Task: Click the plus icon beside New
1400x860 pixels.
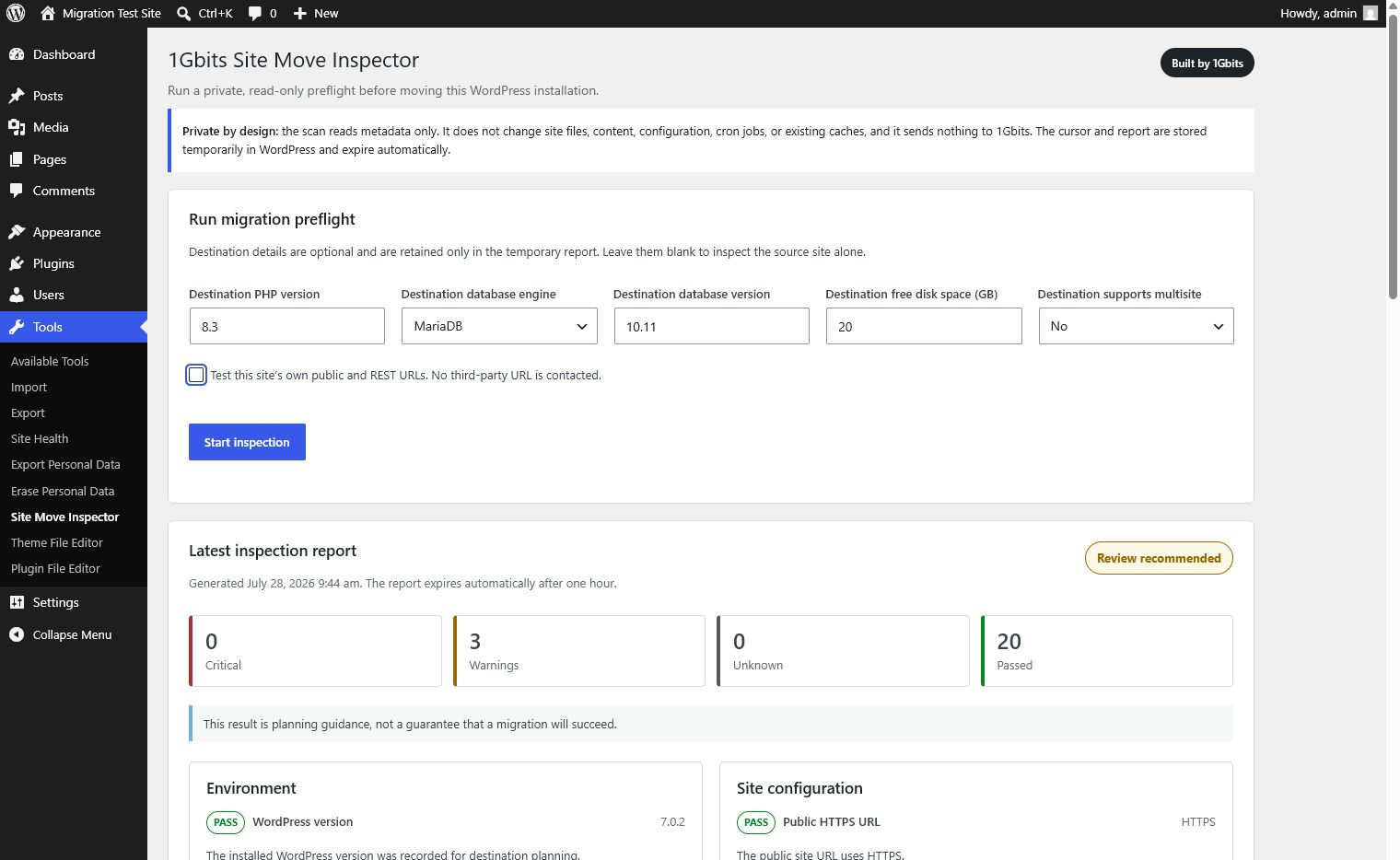Action: pos(299,13)
